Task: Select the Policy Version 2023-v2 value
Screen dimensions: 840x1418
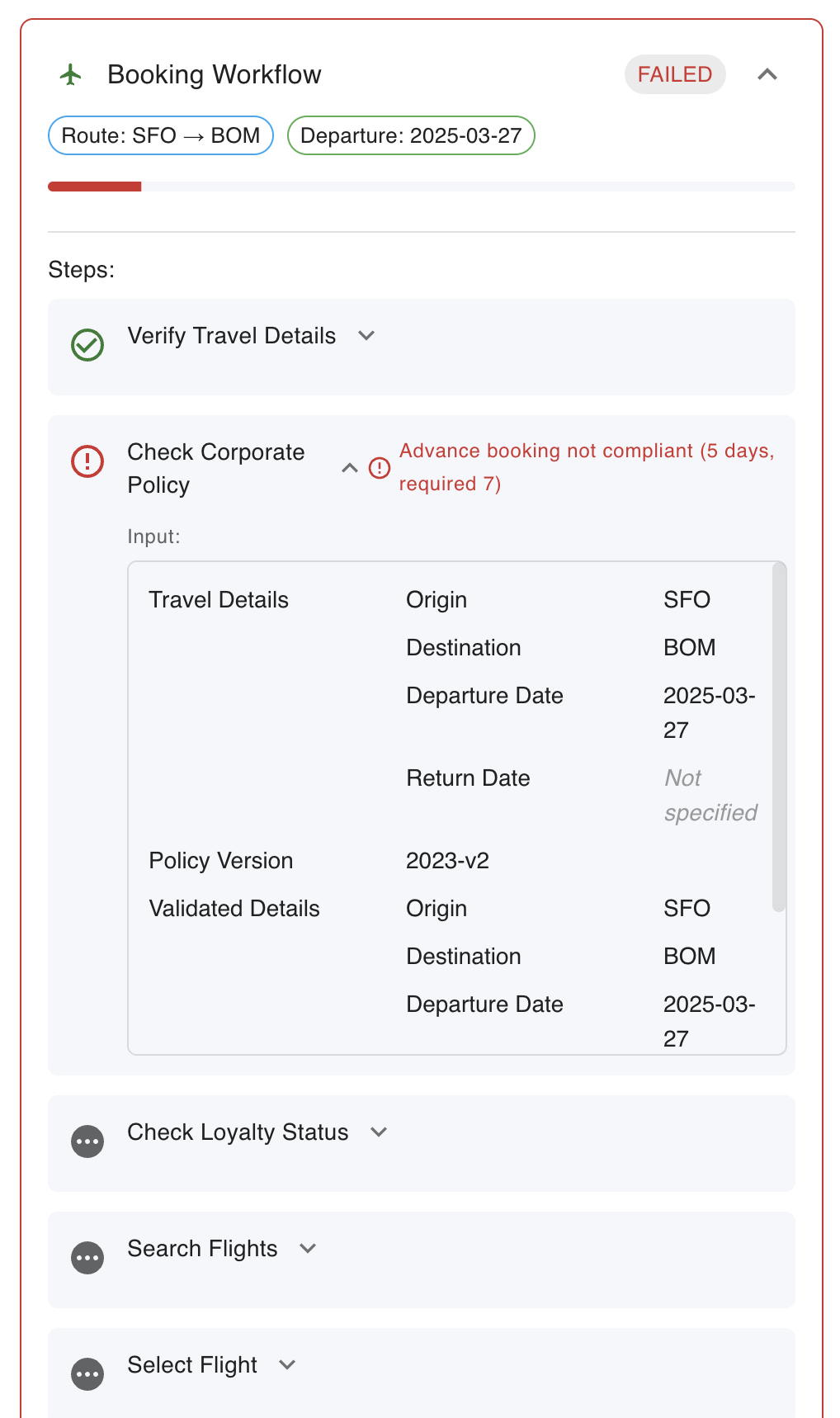Action: (447, 861)
